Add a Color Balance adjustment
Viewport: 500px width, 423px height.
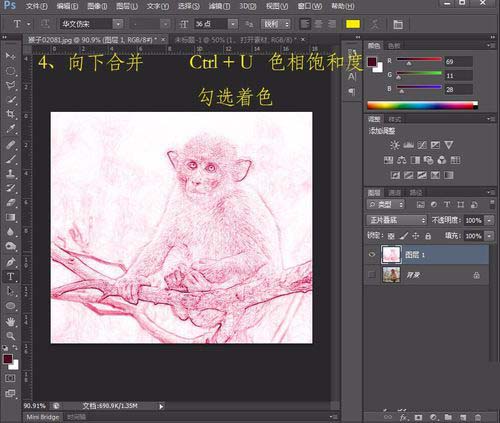[x=402, y=160]
